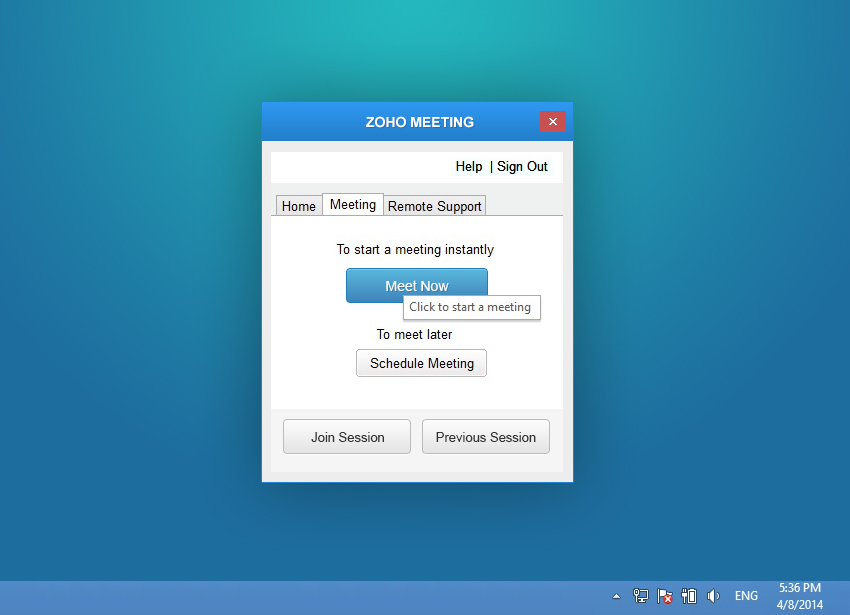Image resolution: width=850 pixels, height=615 pixels.
Task: Click the ZOHO MEETING title text
Action: pos(420,122)
